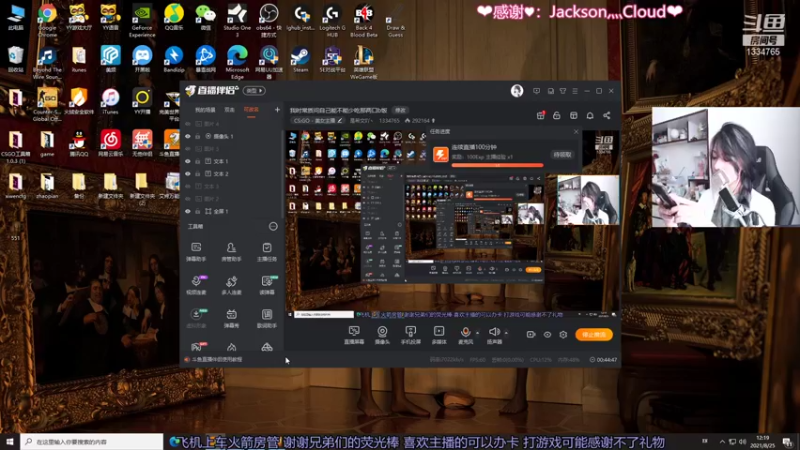Click the preview eye icon in bottom bar
The height and width of the screenshot is (450, 800).
(547, 335)
